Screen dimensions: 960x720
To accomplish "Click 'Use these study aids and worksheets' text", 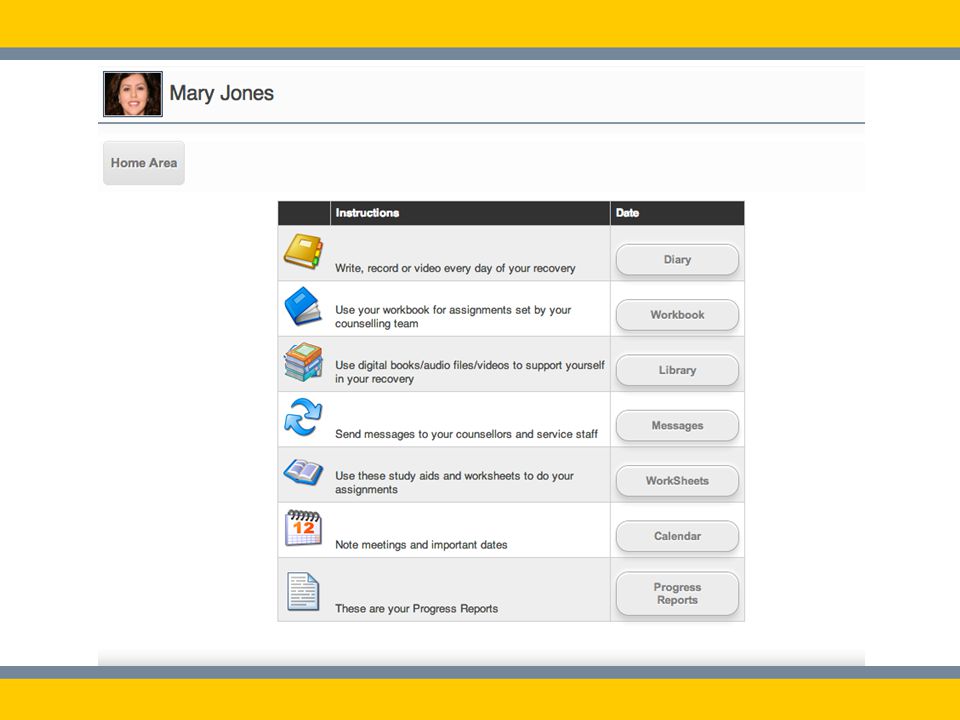I will tap(427, 476).
